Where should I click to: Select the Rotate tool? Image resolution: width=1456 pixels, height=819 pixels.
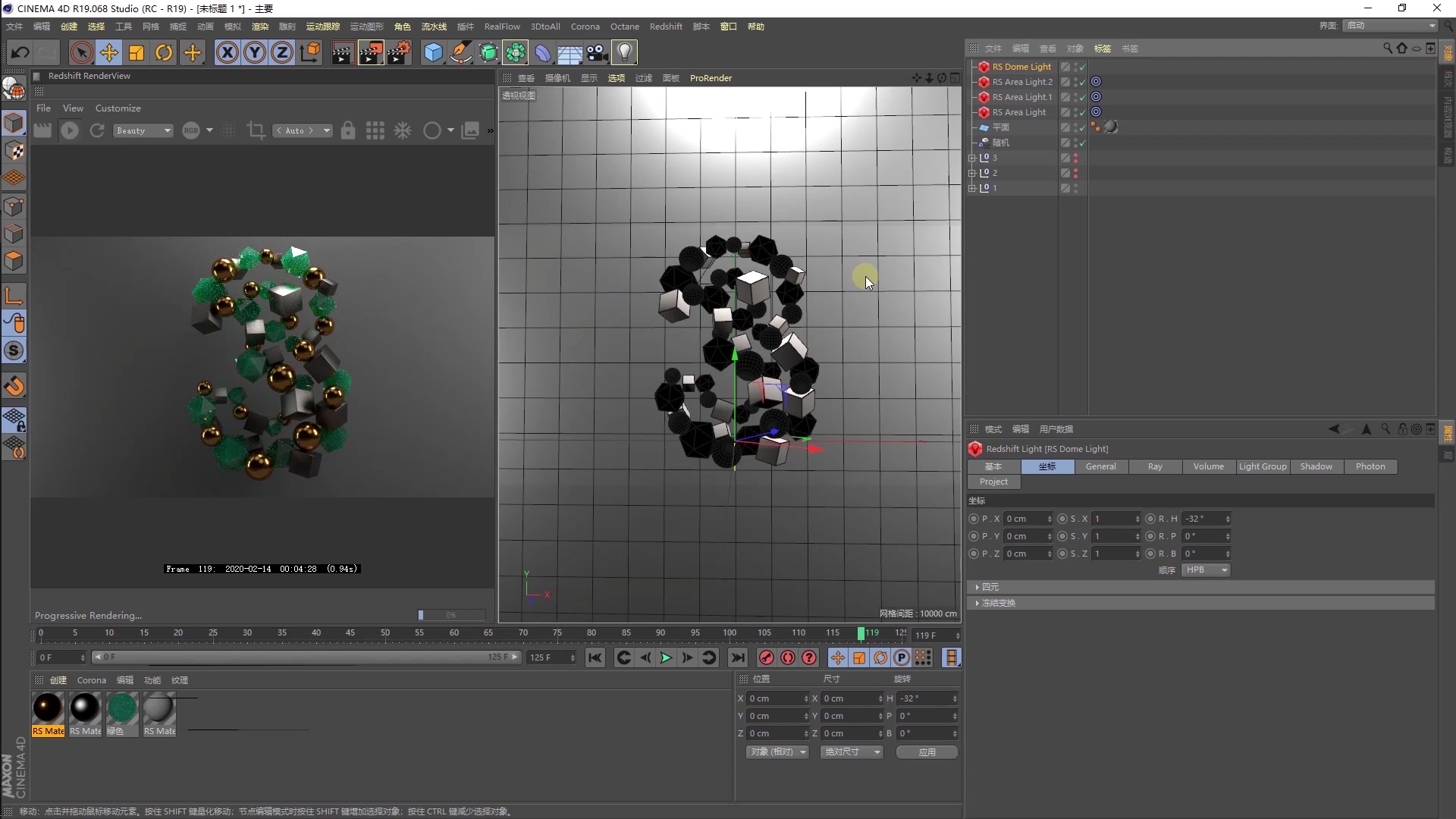[x=164, y=52]
